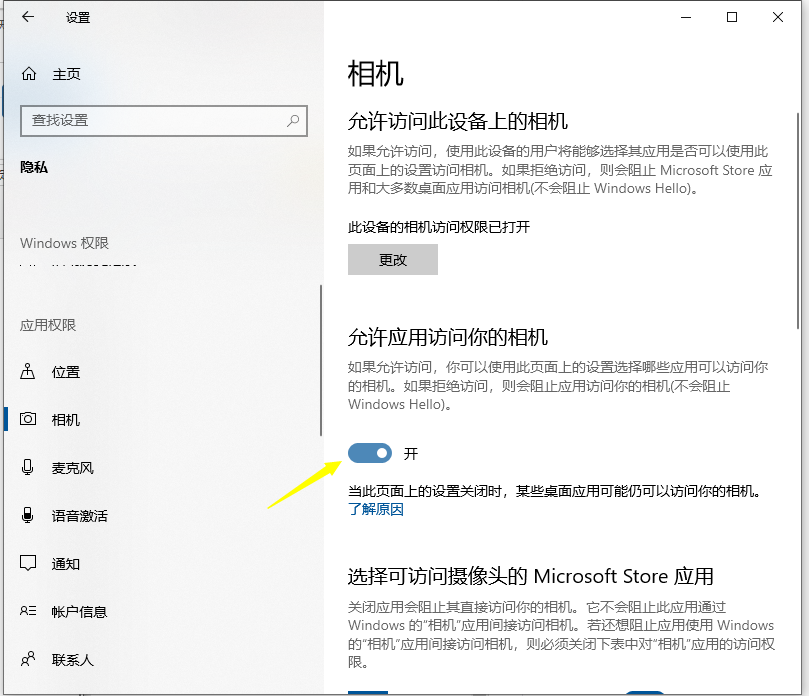Click the 相机 page title heading
809x696 pixels.
point(375,74)
